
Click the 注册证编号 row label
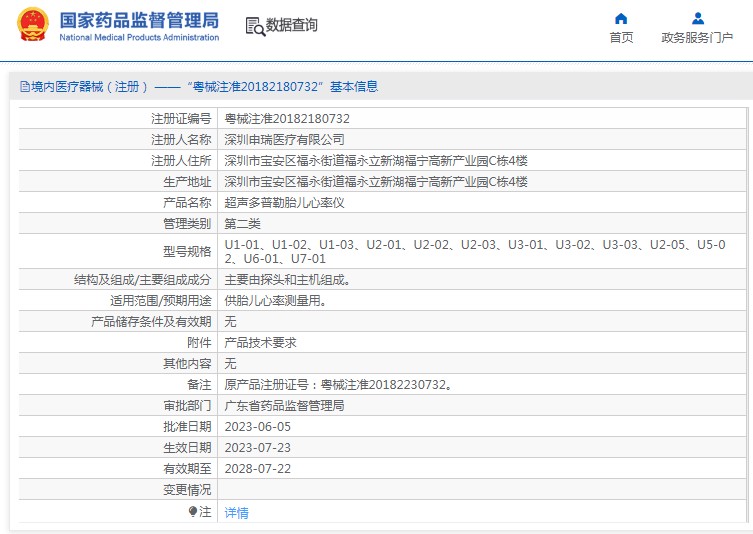pos(181,119)
